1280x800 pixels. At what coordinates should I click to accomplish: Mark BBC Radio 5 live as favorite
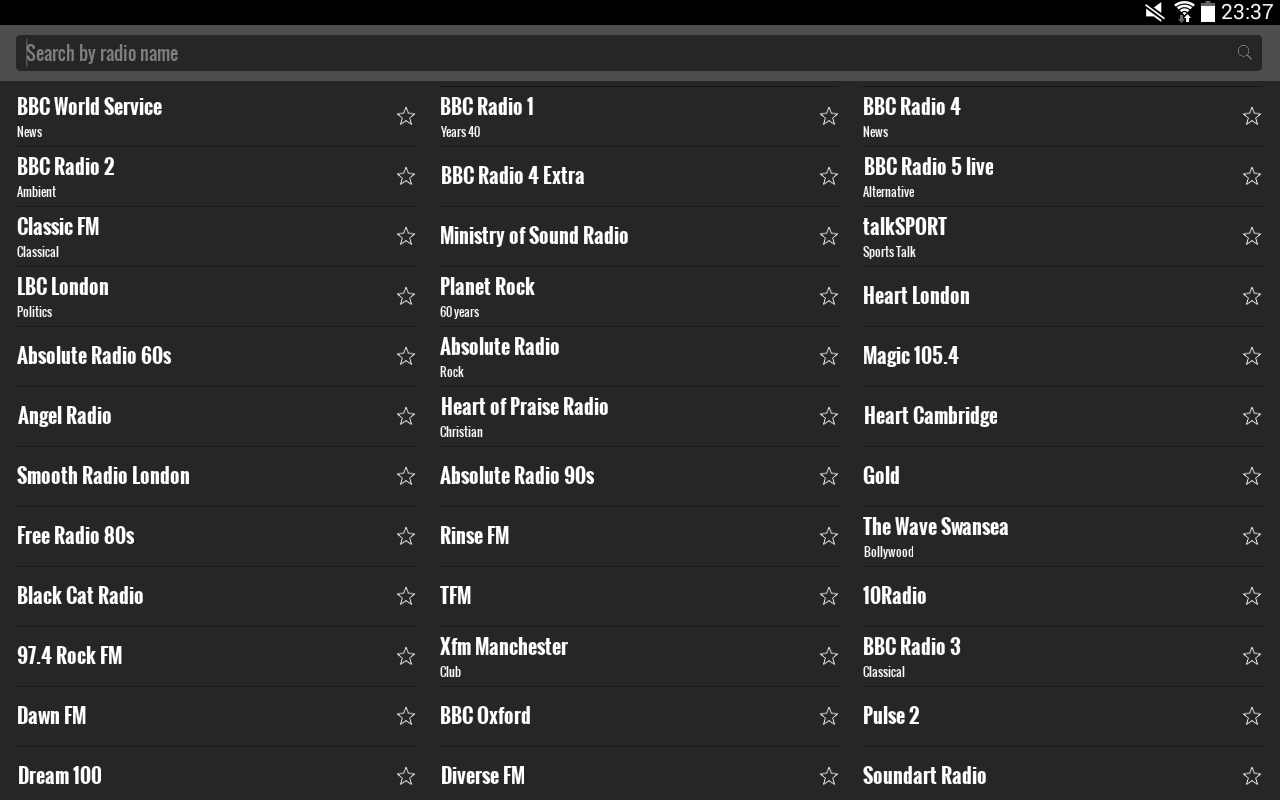pyautogui.click(x=1252, y=176)
